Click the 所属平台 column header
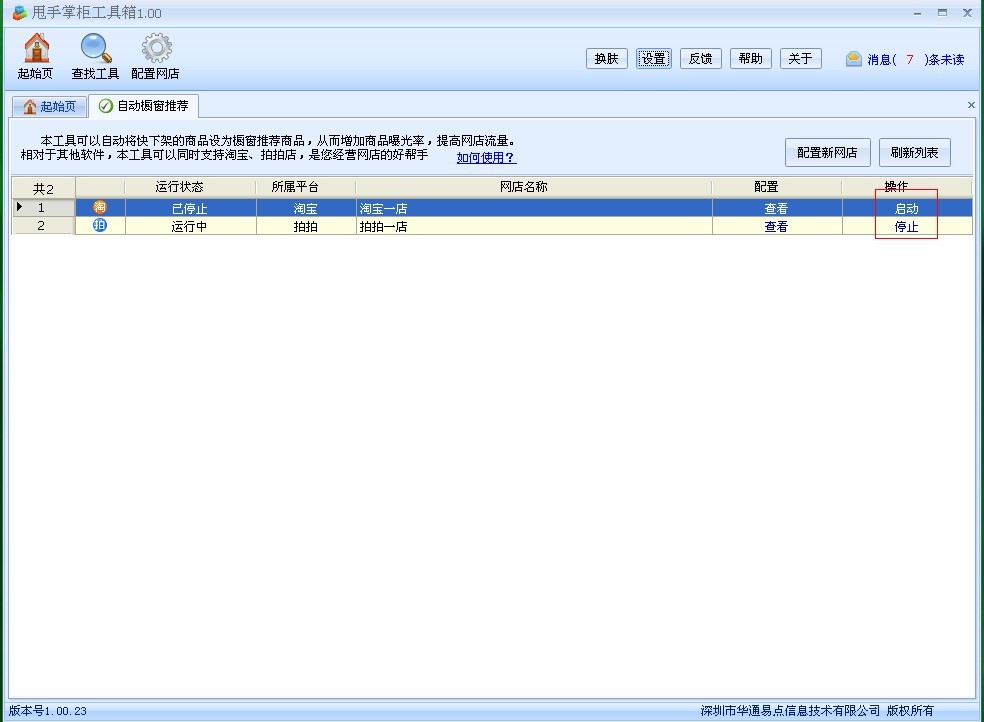Screen dimensions: 984x722 (306, 187)
